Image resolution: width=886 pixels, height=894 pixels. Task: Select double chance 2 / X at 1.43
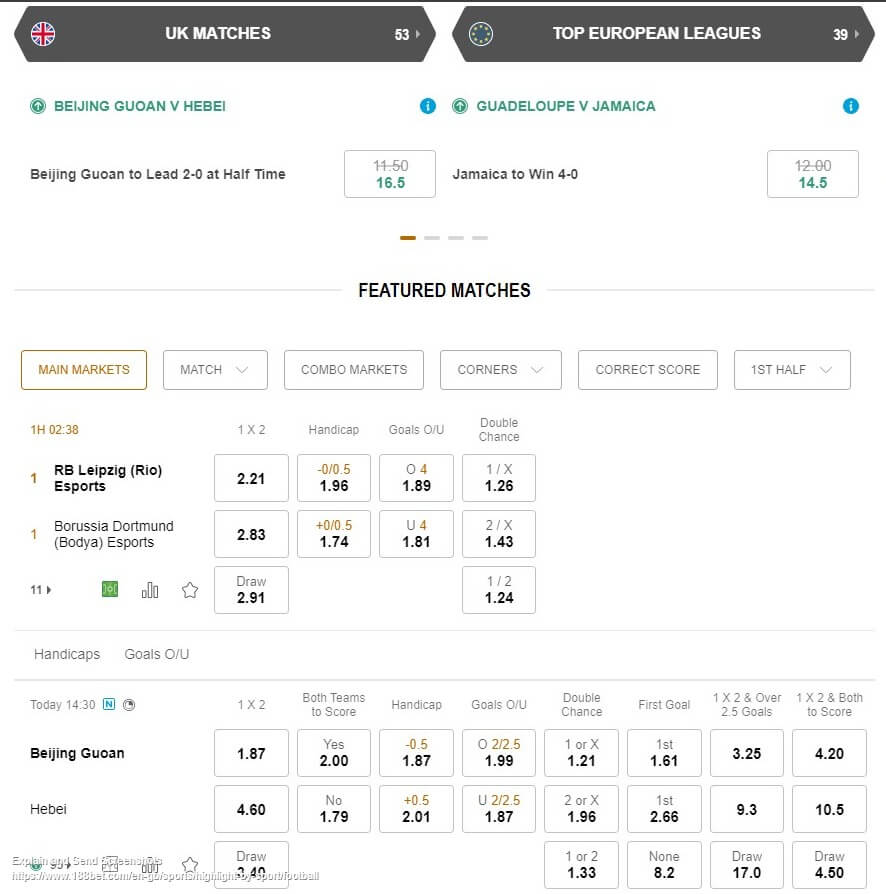[499, 534]
